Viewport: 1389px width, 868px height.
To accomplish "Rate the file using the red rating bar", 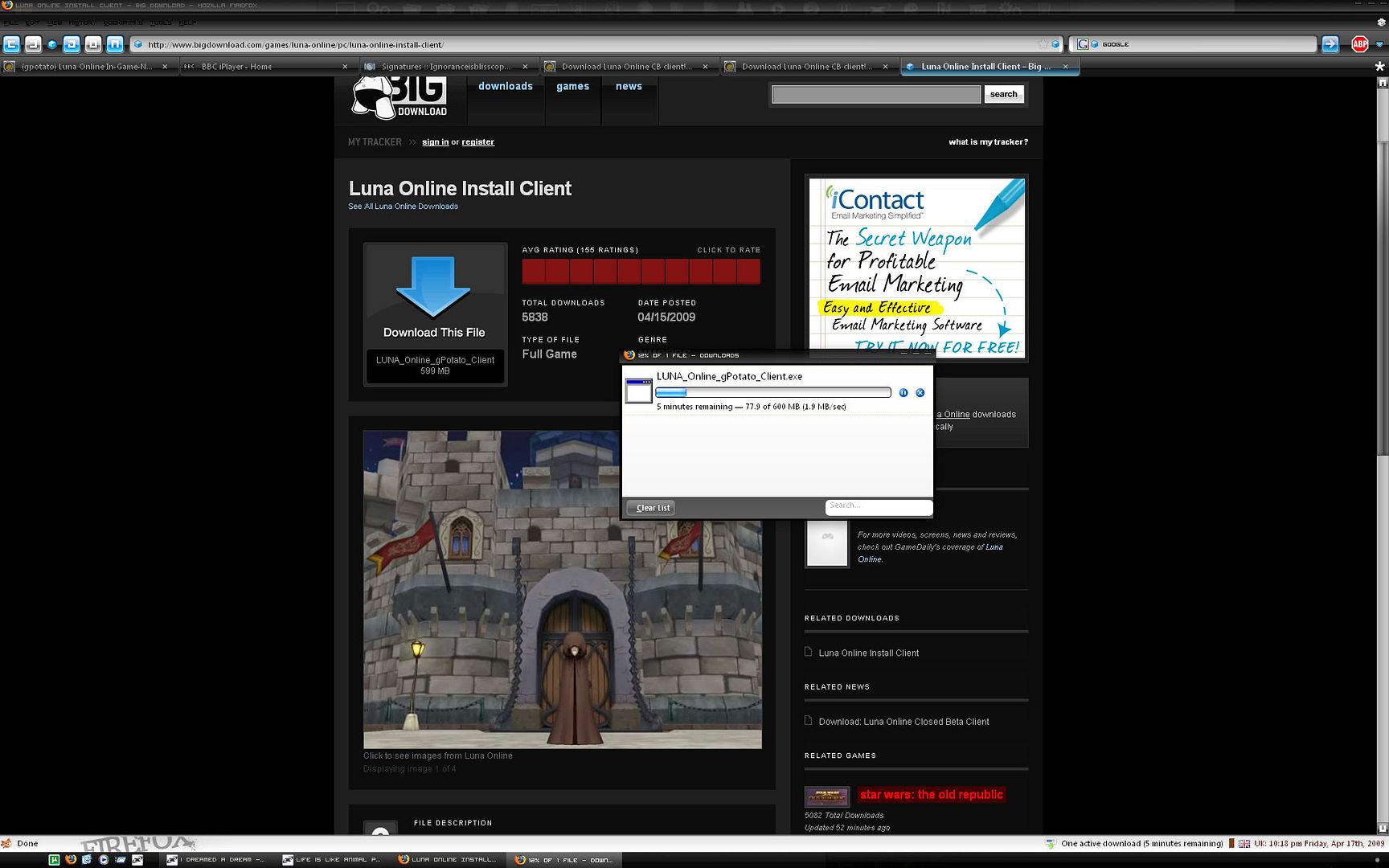I will click(x=641, y=272).
